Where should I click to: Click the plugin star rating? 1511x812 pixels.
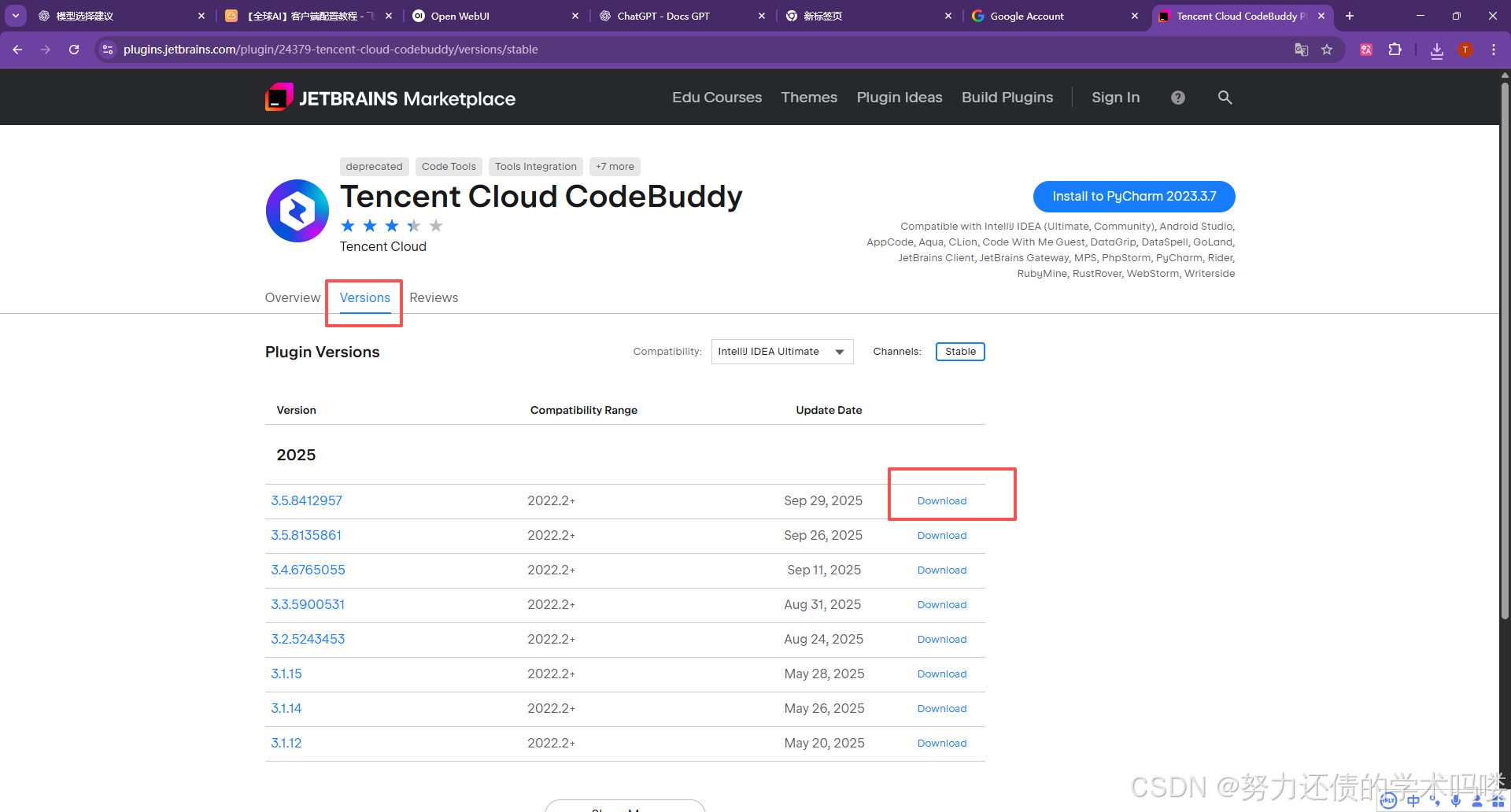(392, 226)
